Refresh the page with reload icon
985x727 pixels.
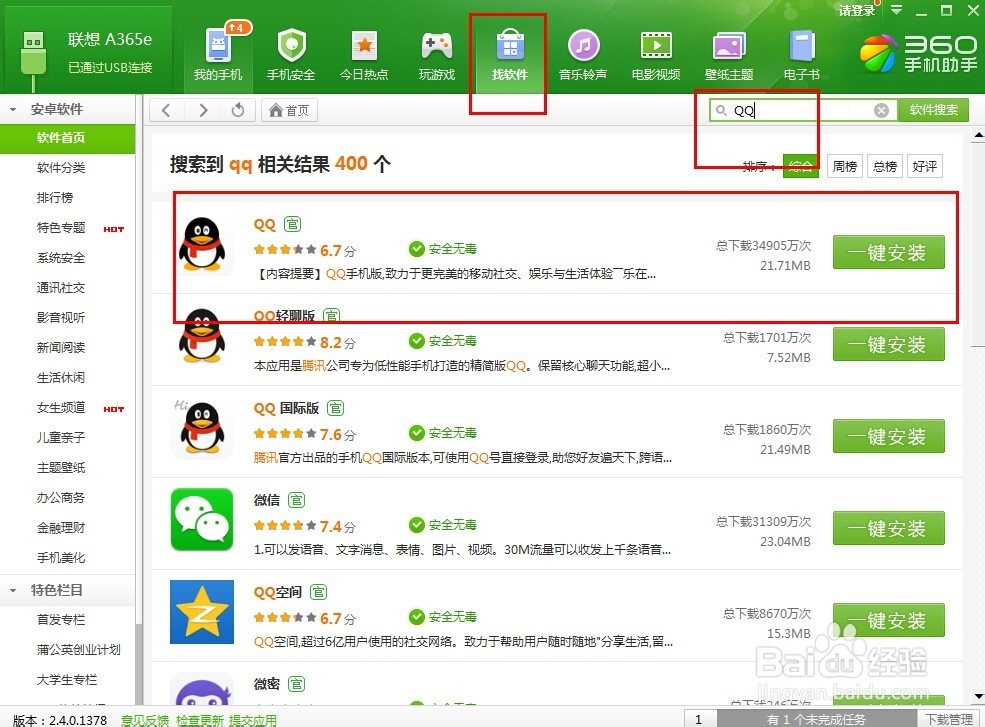[238, 111]
